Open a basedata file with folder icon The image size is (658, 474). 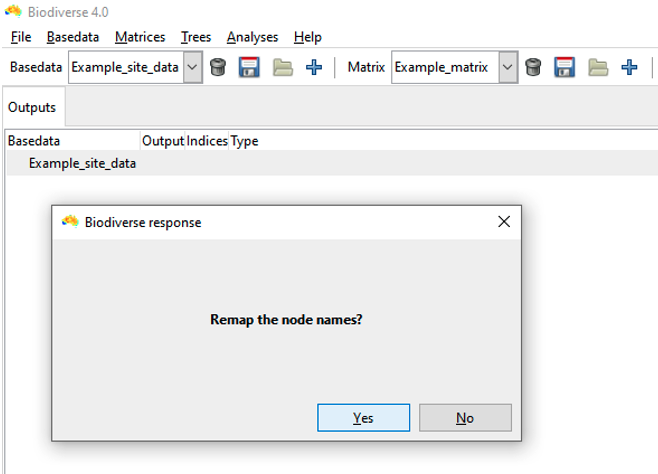click(x=283, y=67)
